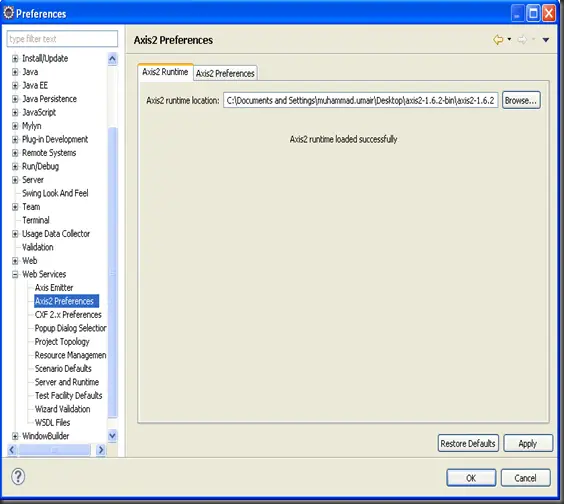The width and height of the screenshot is (564, 504).
Task: Click the Apply button
Action: 528,443
